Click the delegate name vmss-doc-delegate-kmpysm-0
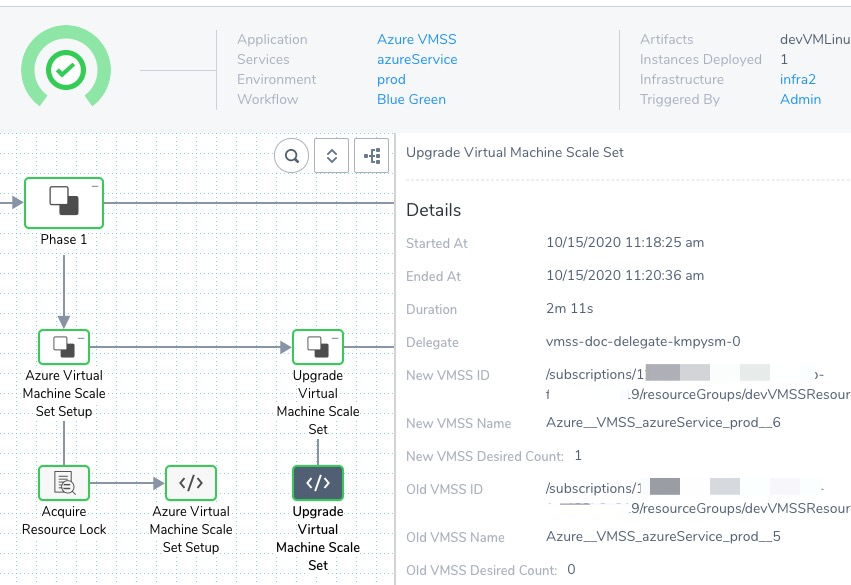This screenshot has width=851, height=585. 643,341
